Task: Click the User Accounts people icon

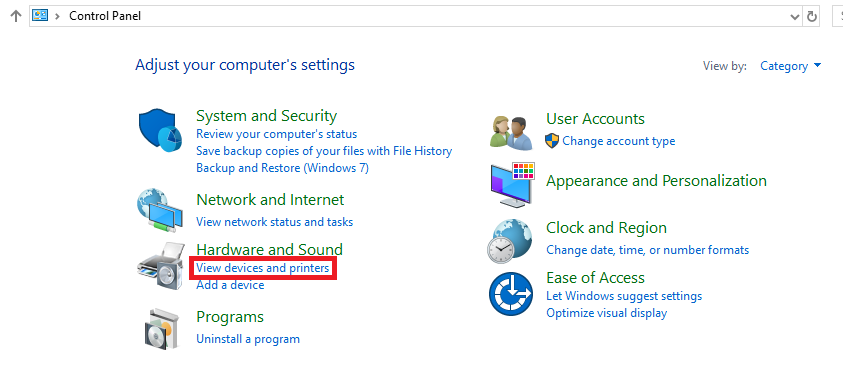Action: (x=511, y=132)
